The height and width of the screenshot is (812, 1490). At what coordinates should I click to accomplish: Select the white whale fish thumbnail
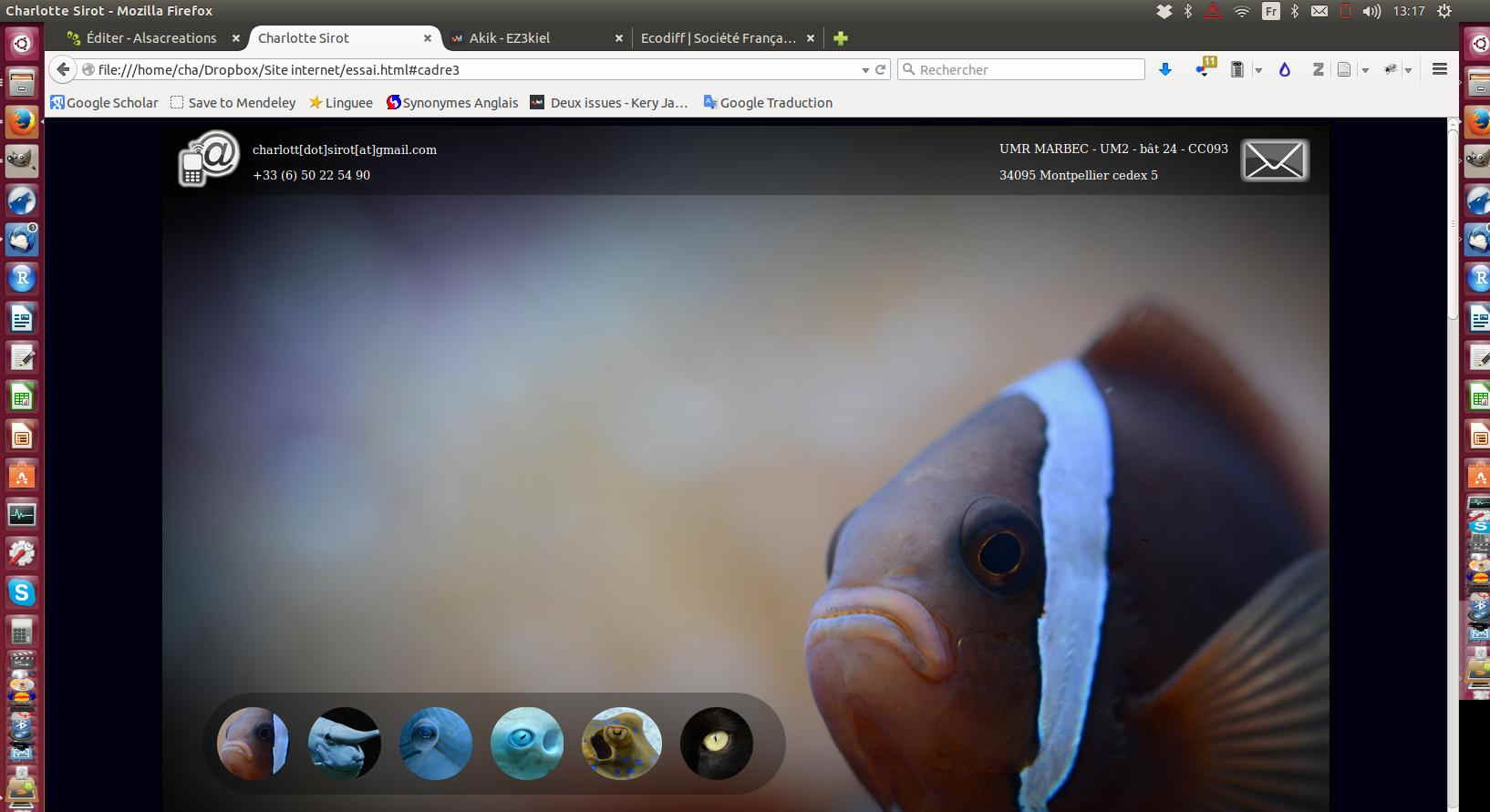(344, 744)
